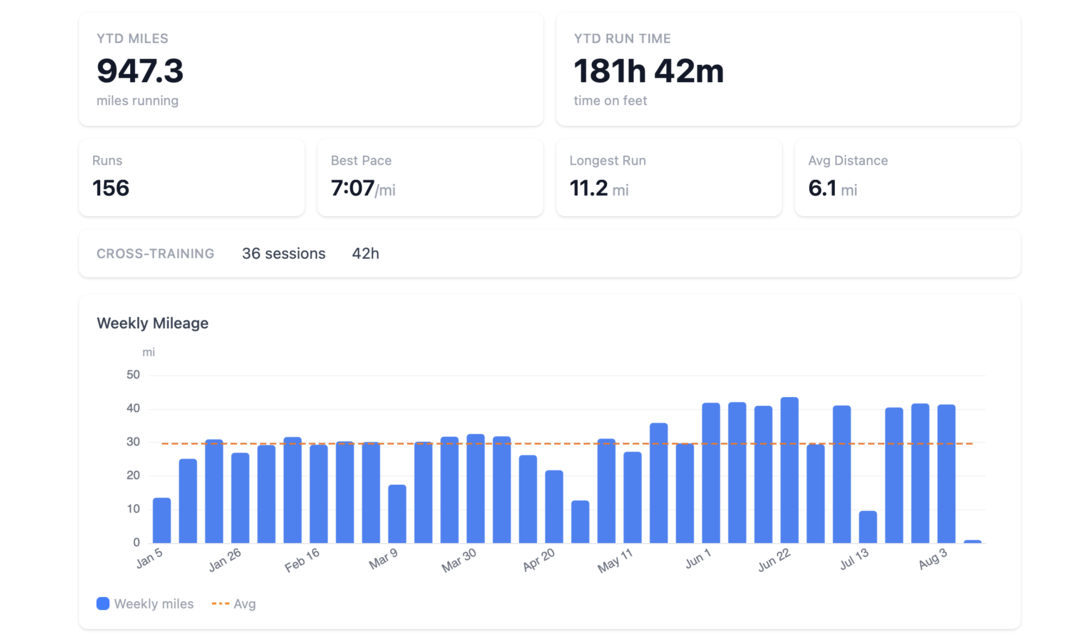Click the 36 sessions text
This screenshot has height=640, width=1080.
coord(283,254)
